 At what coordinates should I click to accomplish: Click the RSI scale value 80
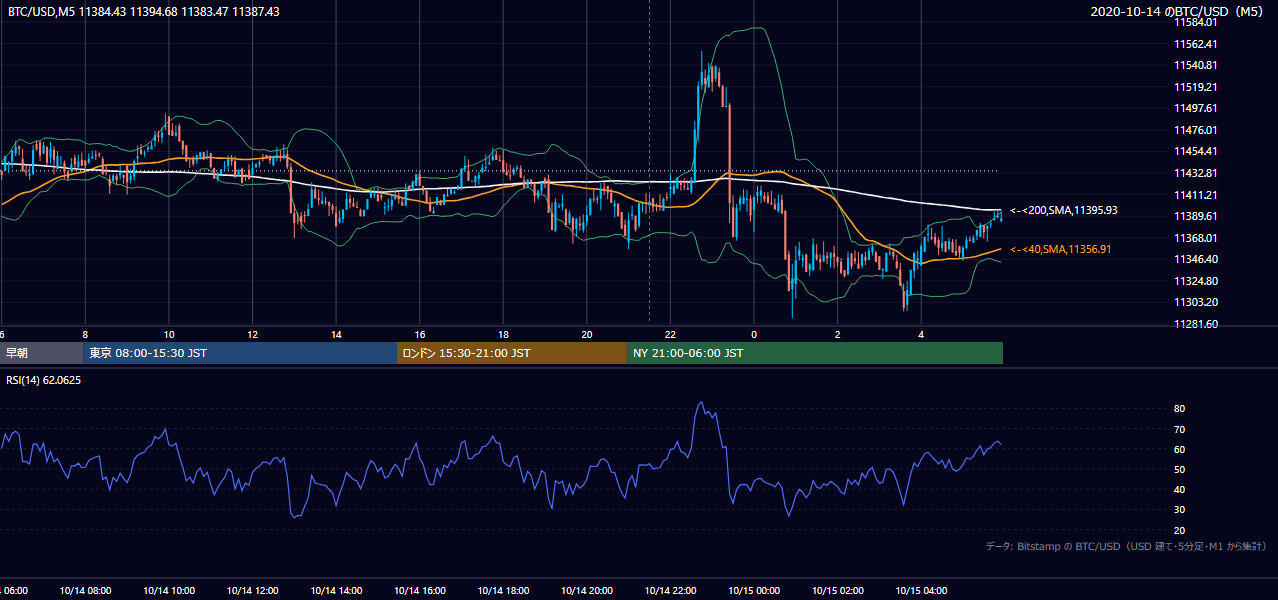point(1180,409)
